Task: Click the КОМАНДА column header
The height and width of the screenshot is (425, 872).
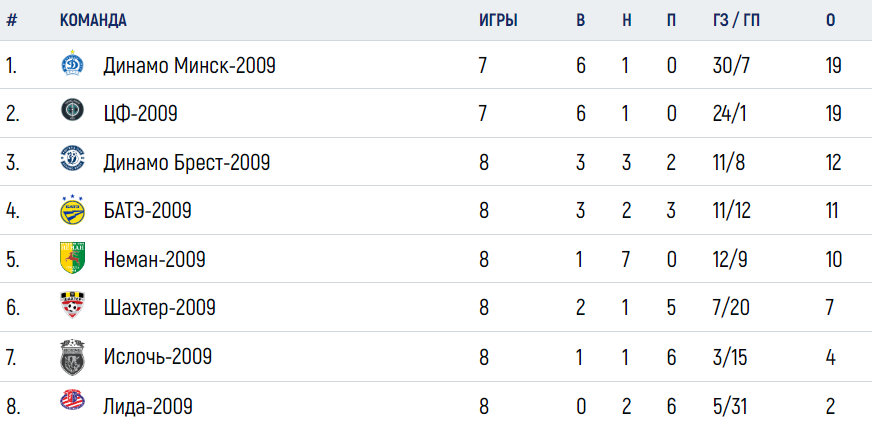Action: [x=93, y=21]
